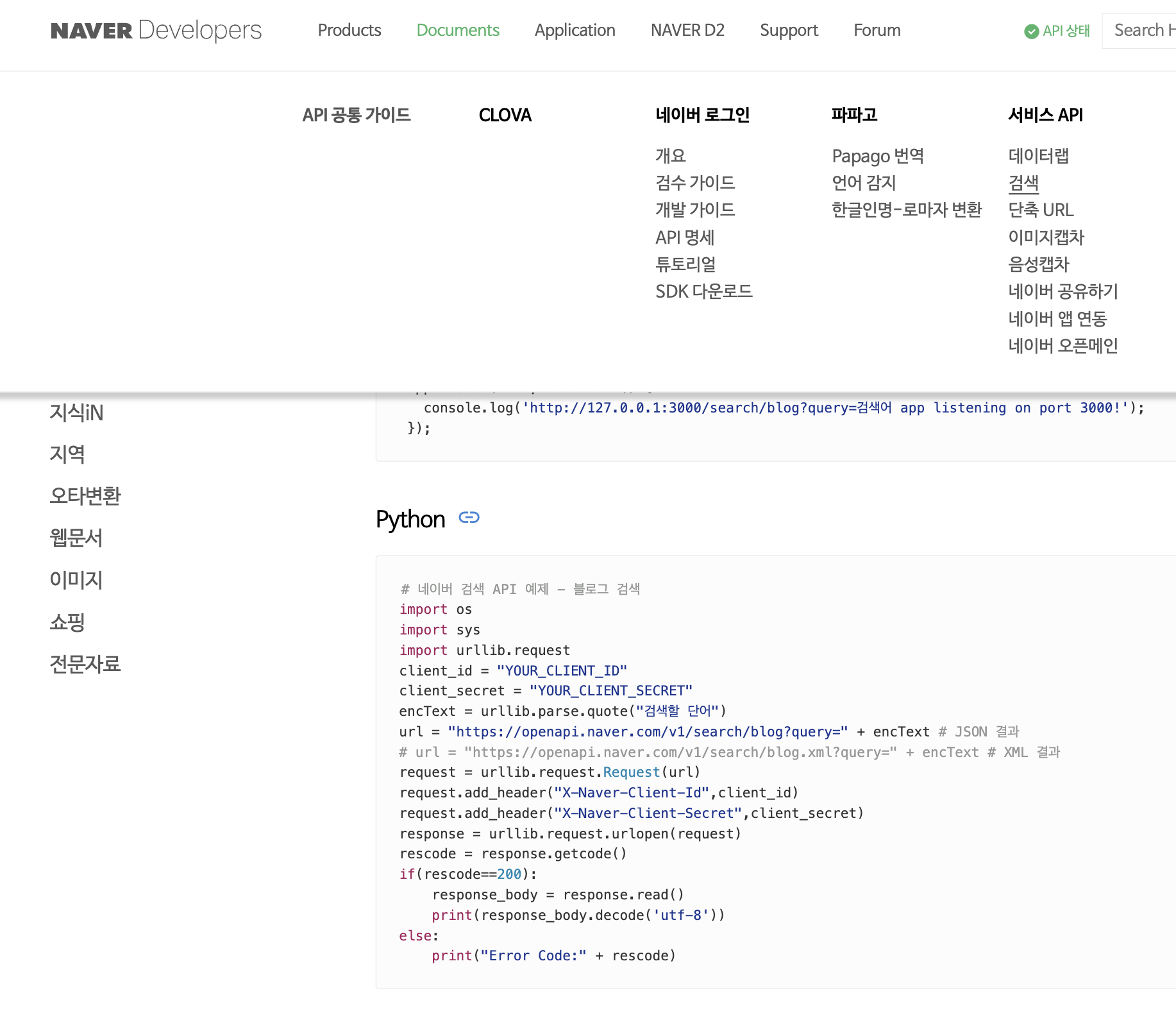This screenshot has width=1176, height=1020.
Task: Click the Python section heading
Action: pyautogui.click(x=410, y=519)
